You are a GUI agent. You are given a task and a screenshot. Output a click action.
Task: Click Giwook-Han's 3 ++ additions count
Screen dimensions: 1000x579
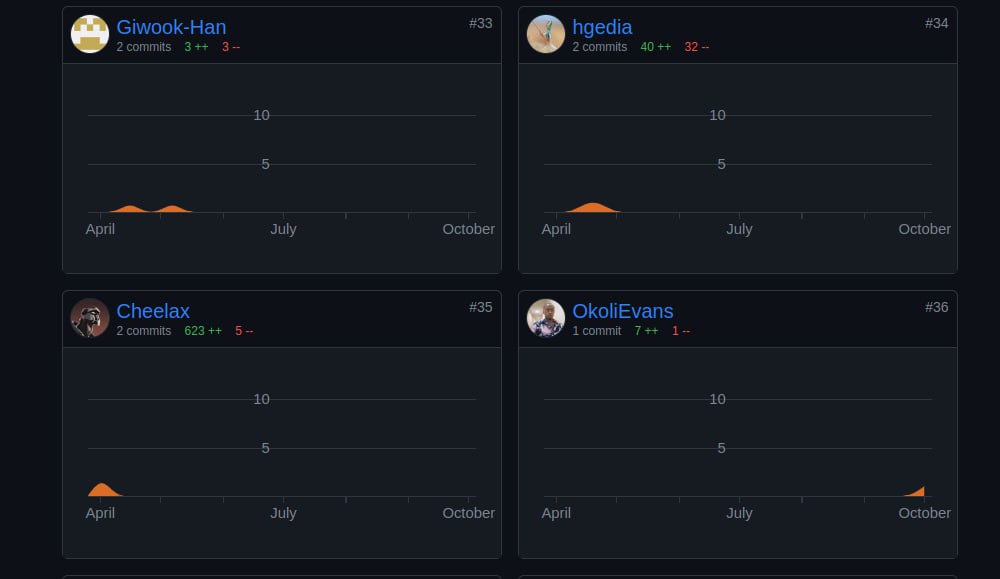(x=196, y=47)
